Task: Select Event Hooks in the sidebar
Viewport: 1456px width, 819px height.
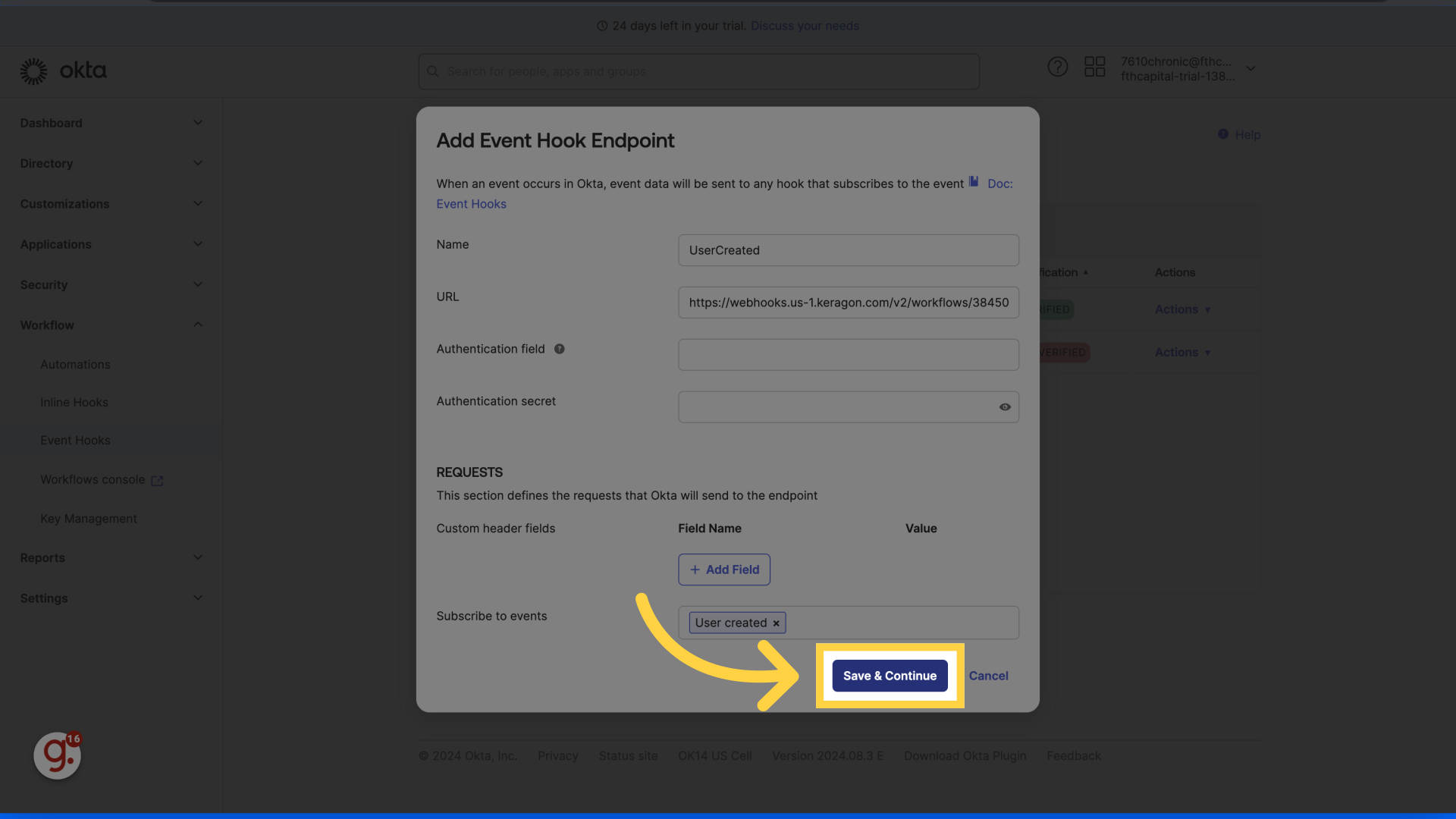Action: (75, 441)
